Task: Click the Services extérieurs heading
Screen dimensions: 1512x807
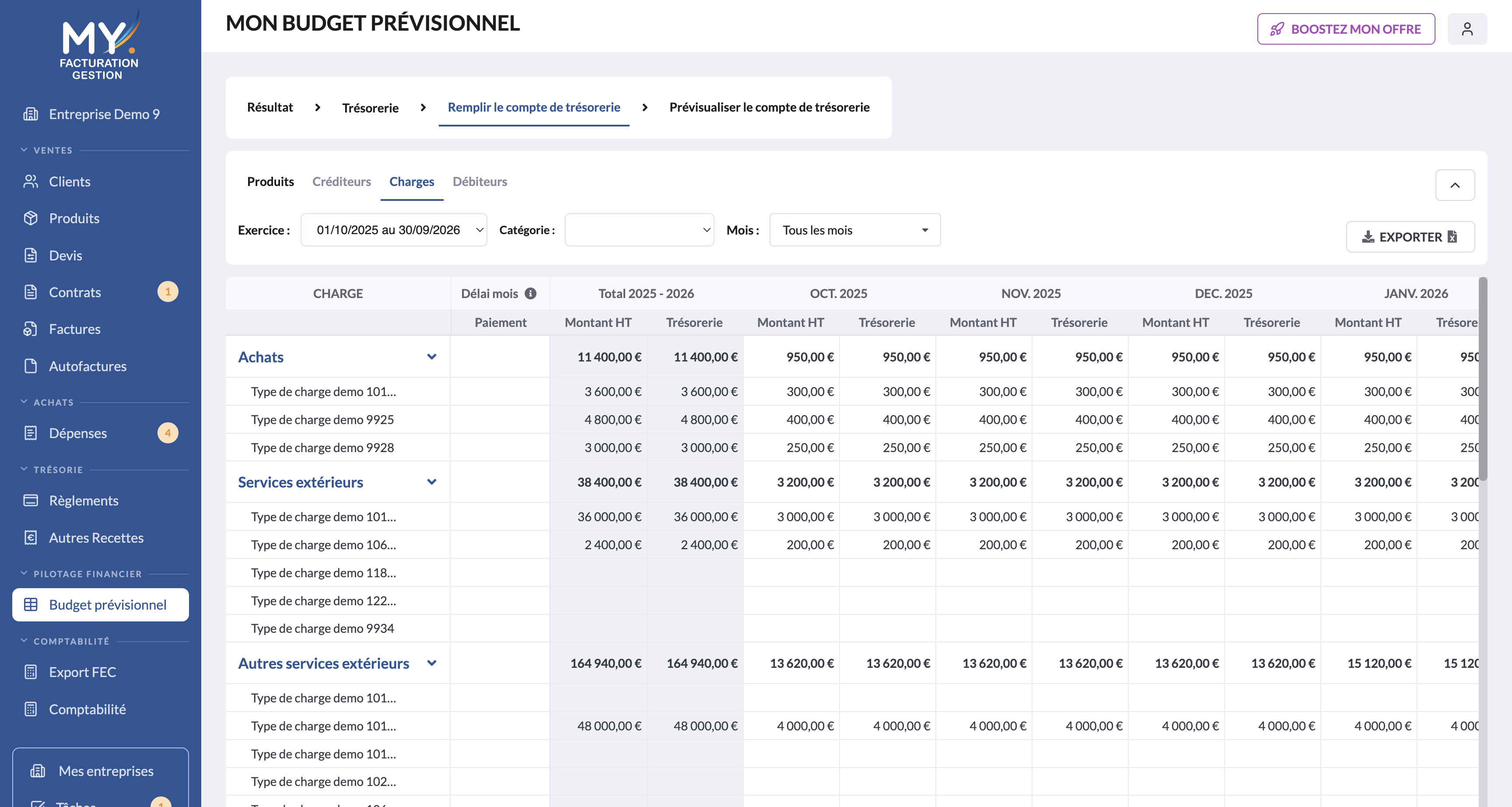Action: pos(301,481)
